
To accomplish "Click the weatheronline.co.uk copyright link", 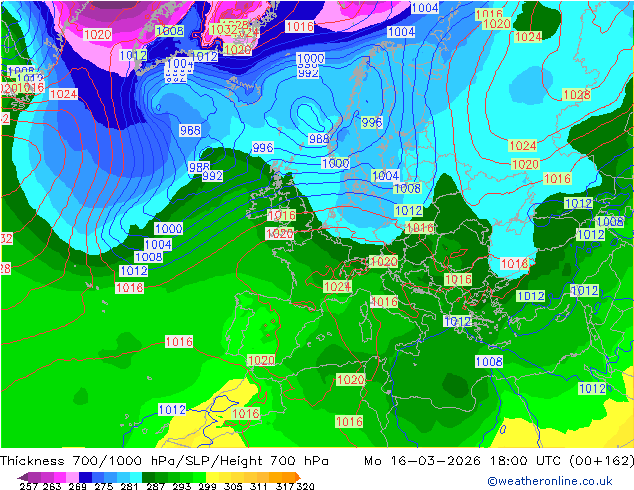I will 550,481.
